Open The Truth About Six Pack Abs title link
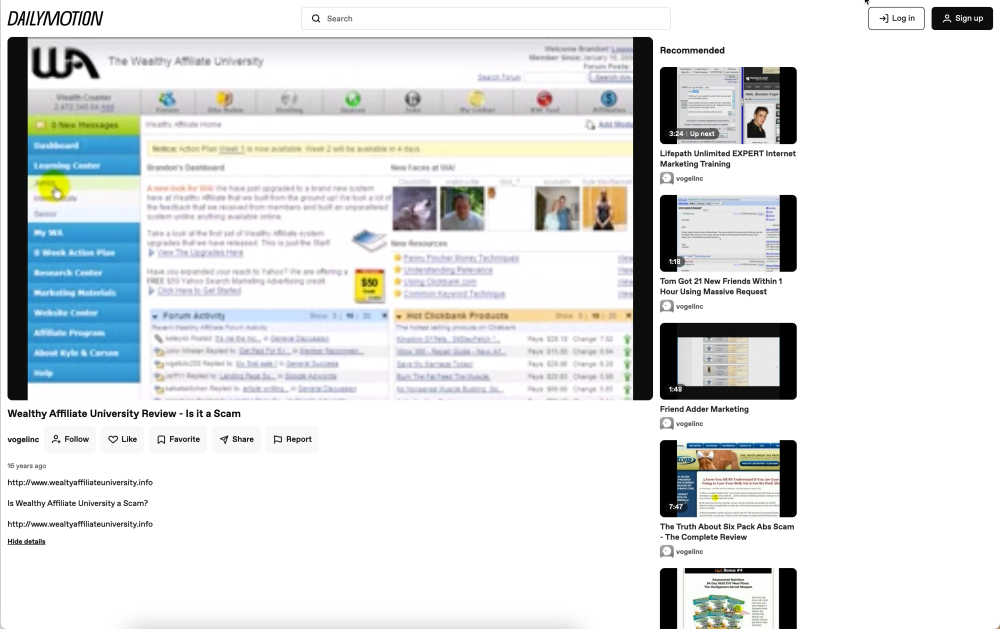 (x=726, y=532)
